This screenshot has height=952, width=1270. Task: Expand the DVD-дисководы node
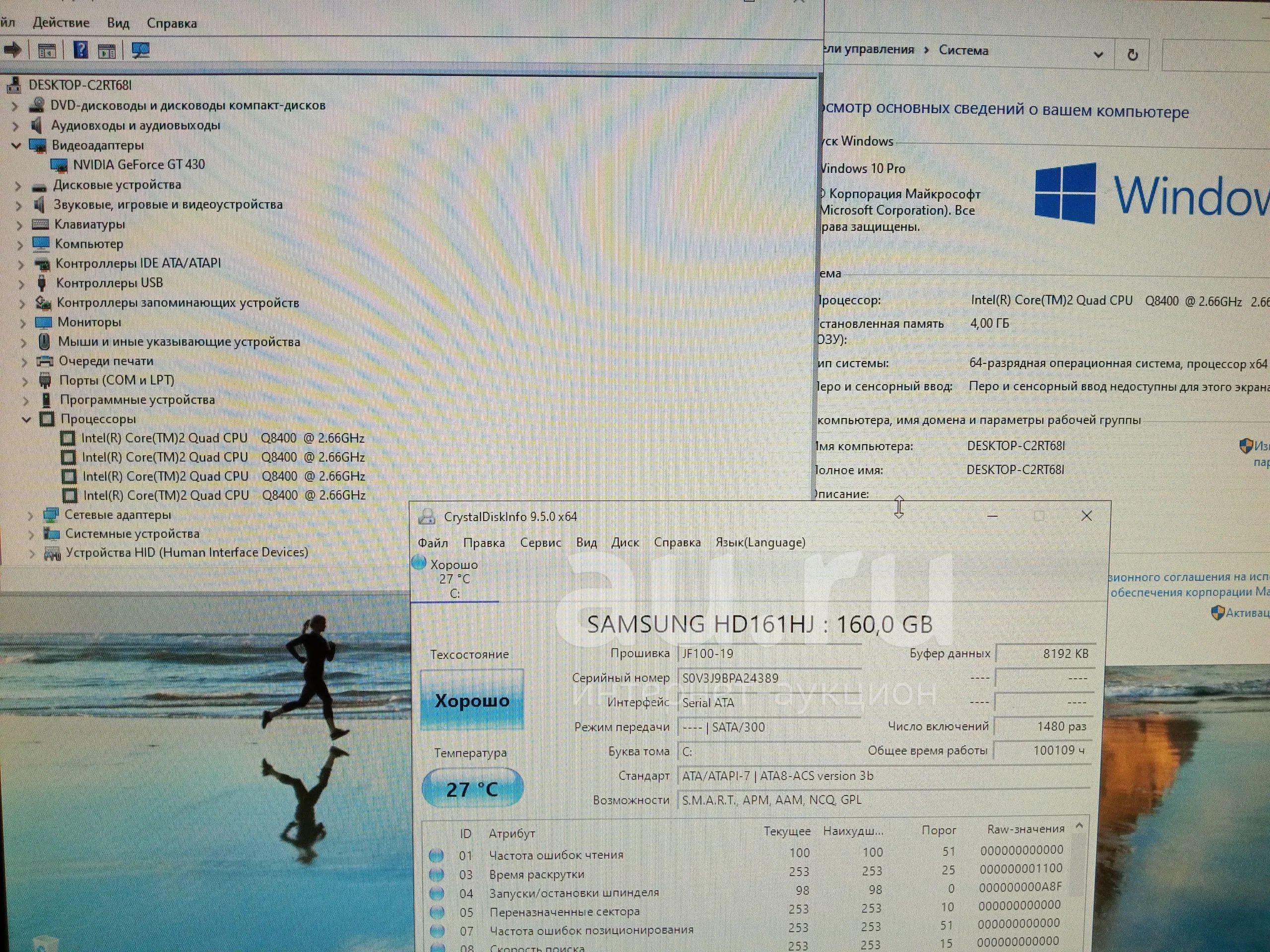tap(14, 106)
